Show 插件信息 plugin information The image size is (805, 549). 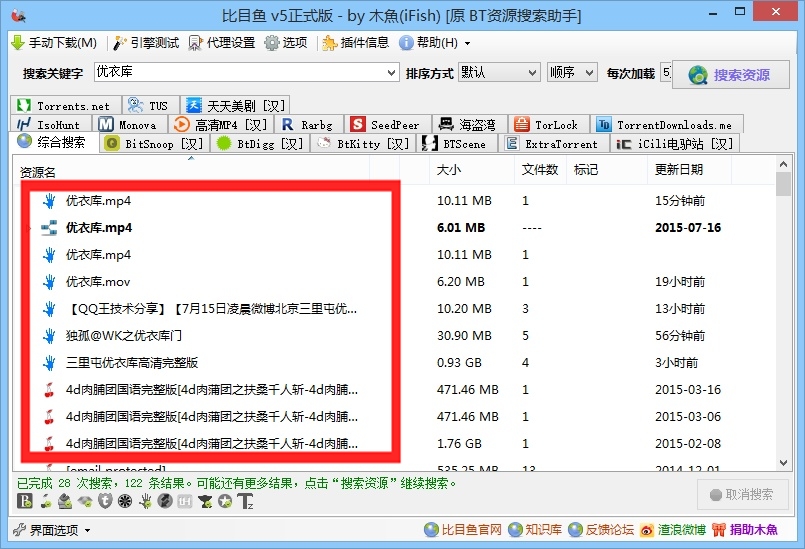355,43
